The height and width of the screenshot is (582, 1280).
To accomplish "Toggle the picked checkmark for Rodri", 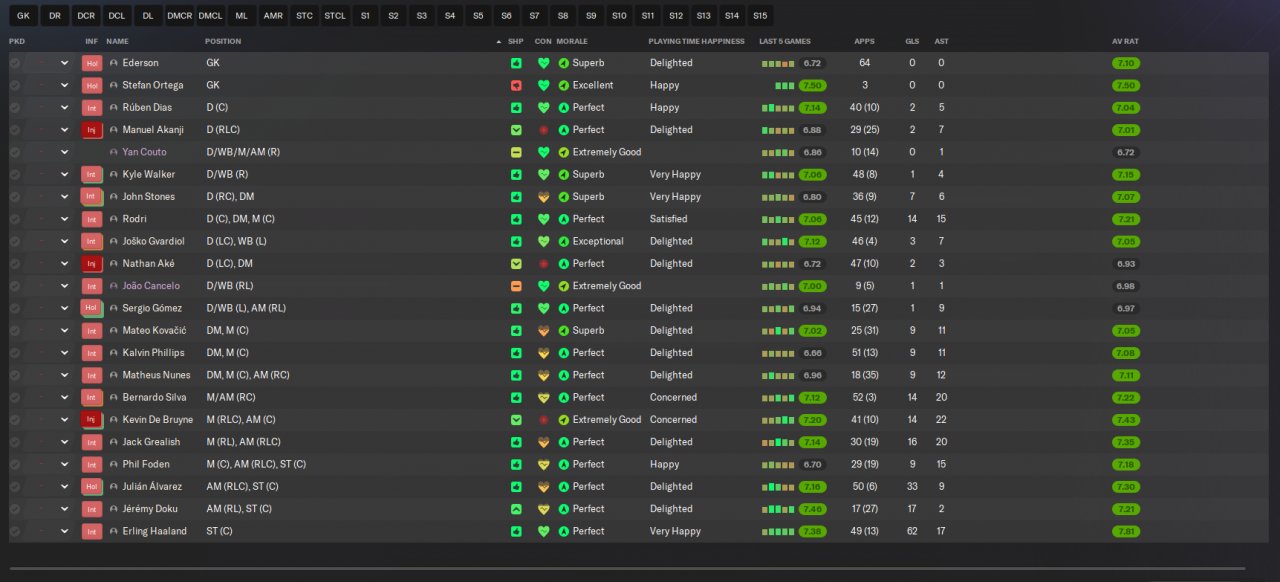I will point(15,219).
